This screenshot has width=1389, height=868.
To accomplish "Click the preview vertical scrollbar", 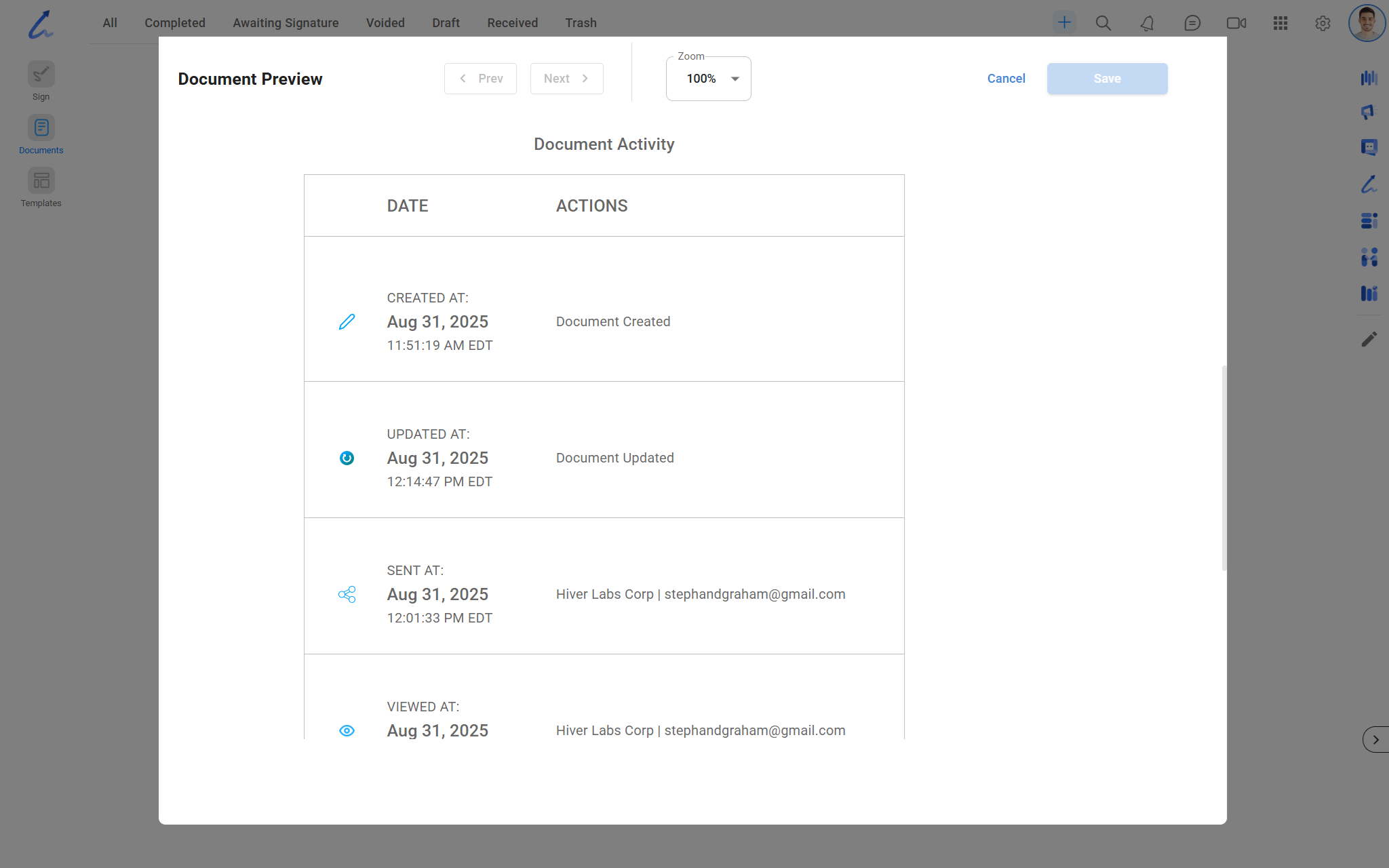I will tap(1224, 468).
